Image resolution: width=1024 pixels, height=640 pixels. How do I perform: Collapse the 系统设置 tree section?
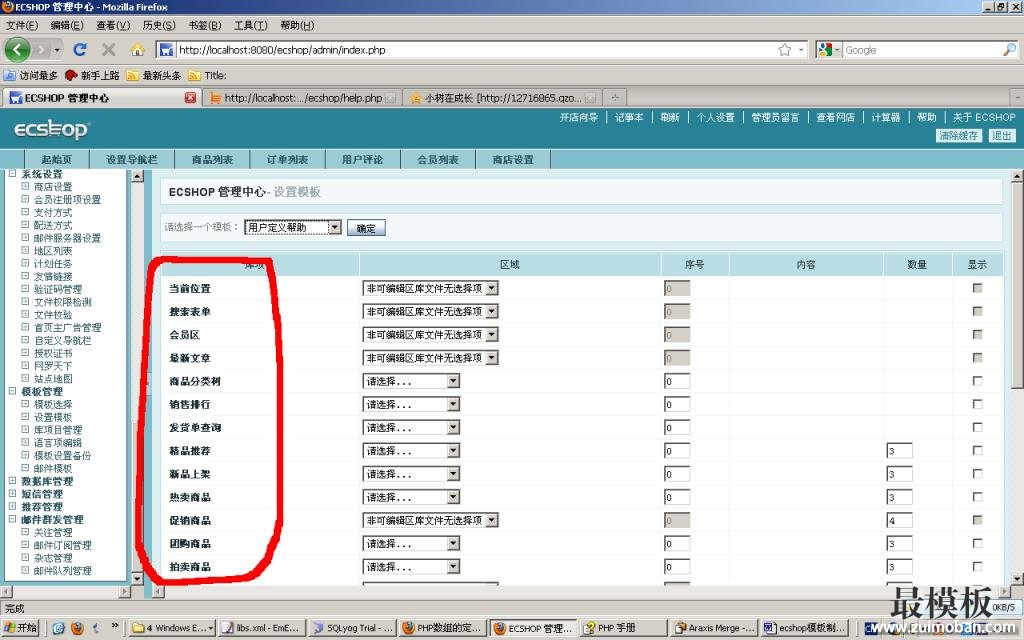click(x=13, y=174)
